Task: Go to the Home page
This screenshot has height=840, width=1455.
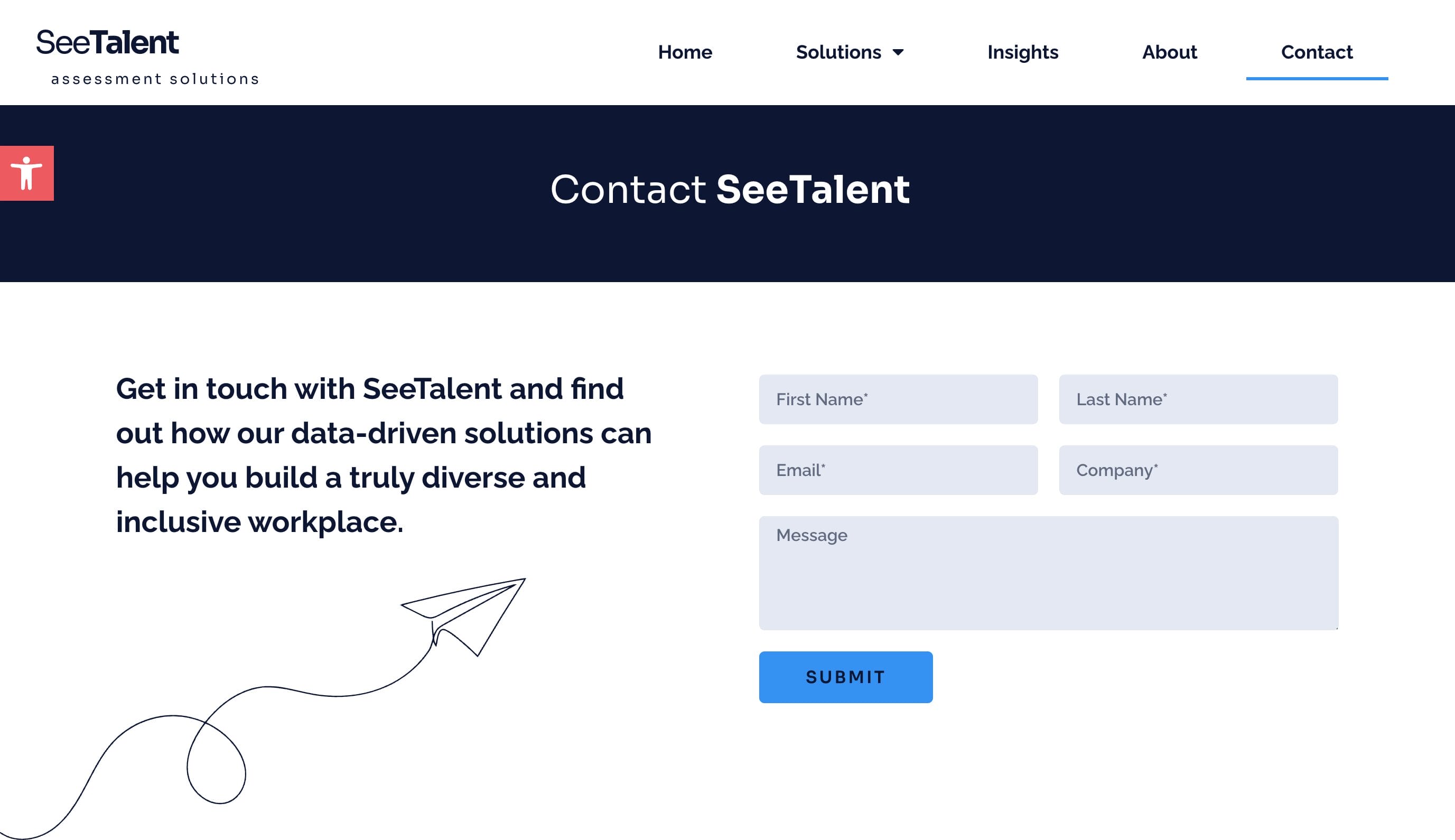Action: (x=685, y=52)
